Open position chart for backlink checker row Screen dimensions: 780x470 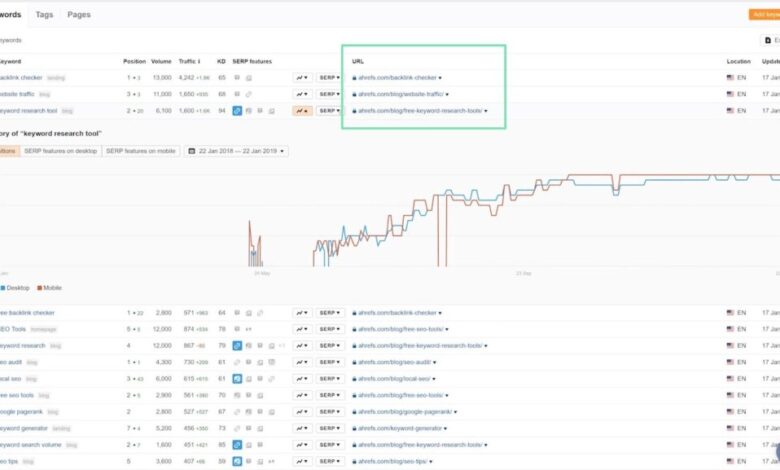point(302,78)
